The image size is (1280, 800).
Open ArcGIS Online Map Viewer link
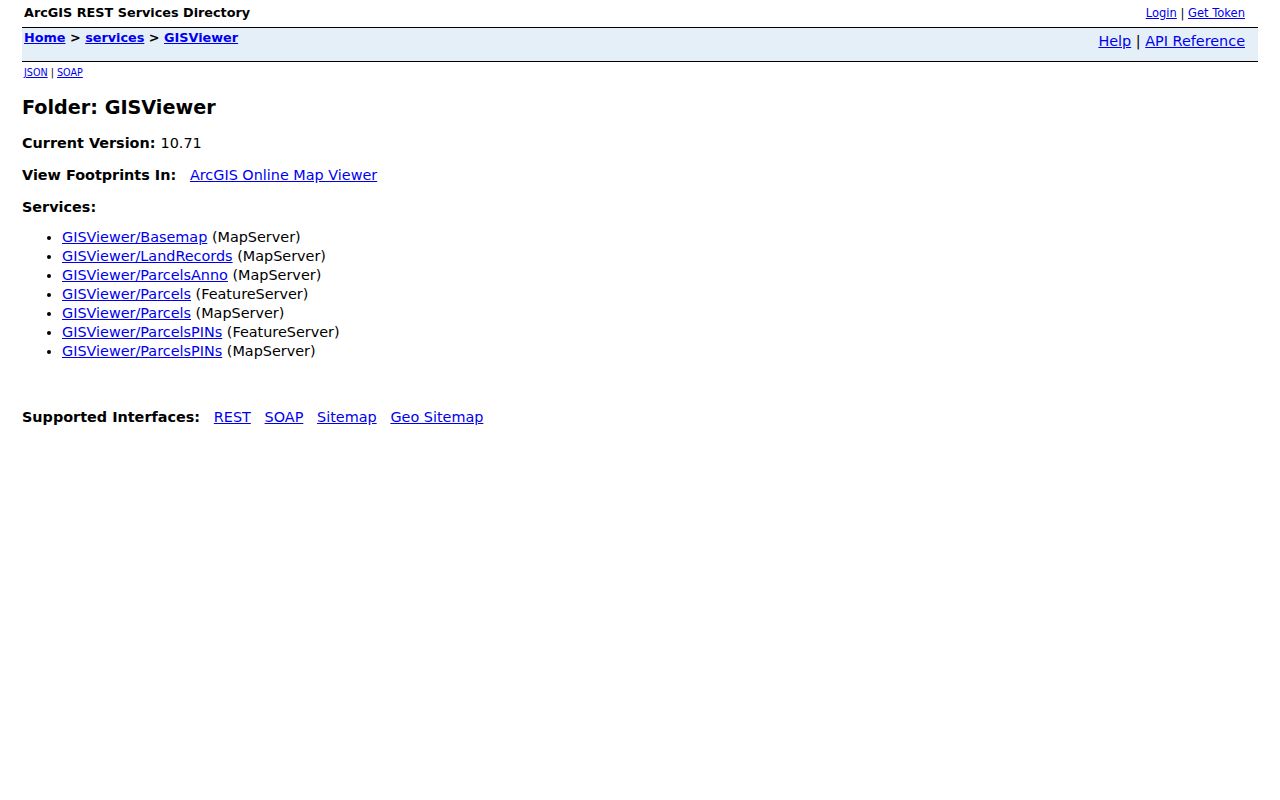[283, 175]
